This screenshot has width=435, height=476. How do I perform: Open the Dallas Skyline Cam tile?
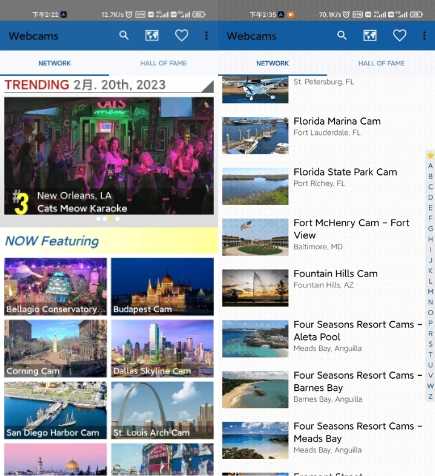click(x=162, y=348)
